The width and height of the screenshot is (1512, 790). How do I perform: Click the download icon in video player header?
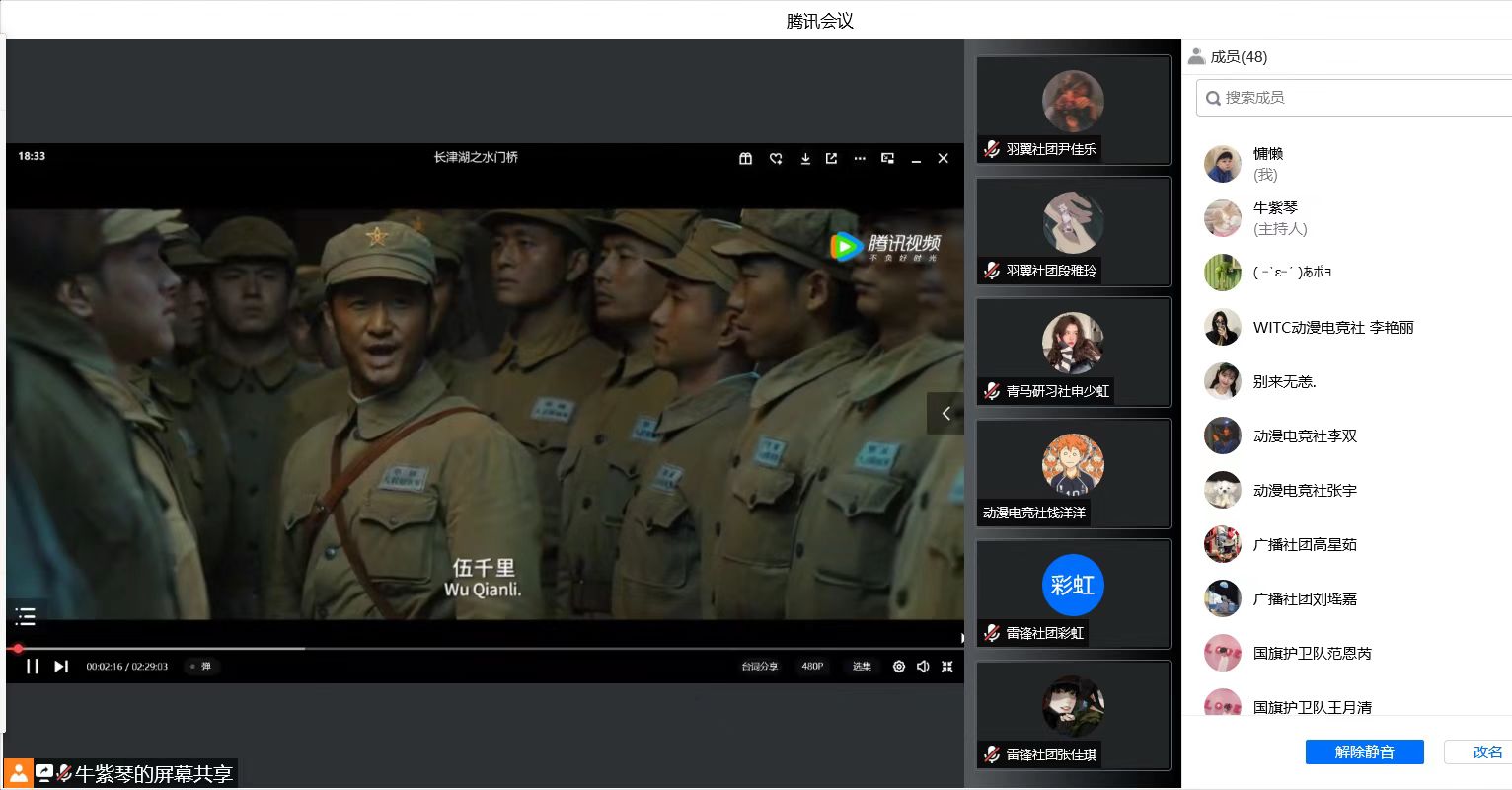tap(805, 158)
